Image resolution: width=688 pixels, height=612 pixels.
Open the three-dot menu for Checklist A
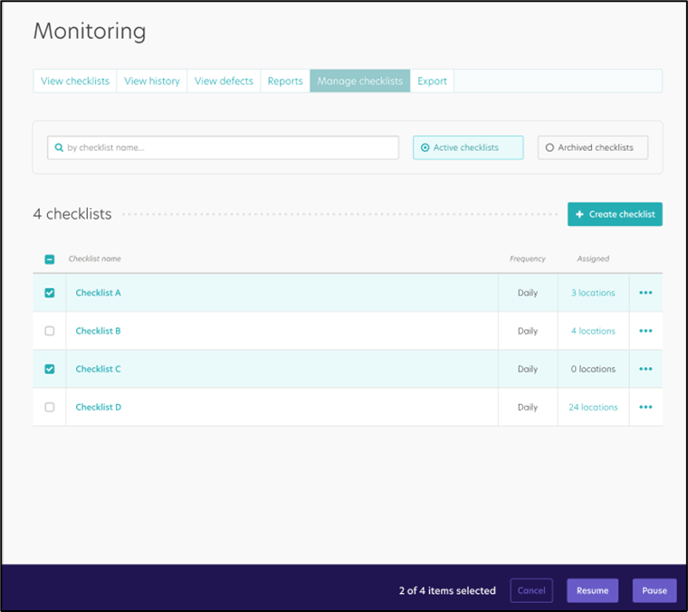[645, 293]
